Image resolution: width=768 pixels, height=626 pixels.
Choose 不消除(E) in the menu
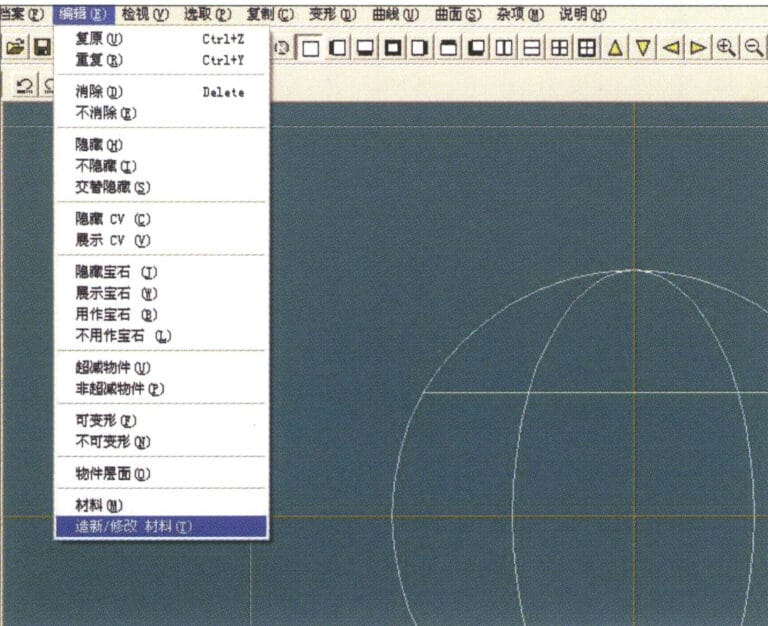[x=161, y=113]
